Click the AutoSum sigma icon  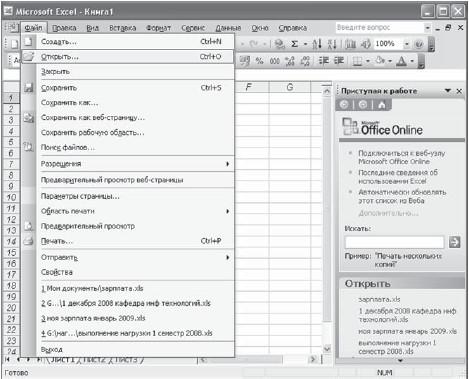click(x=294, y=44)
